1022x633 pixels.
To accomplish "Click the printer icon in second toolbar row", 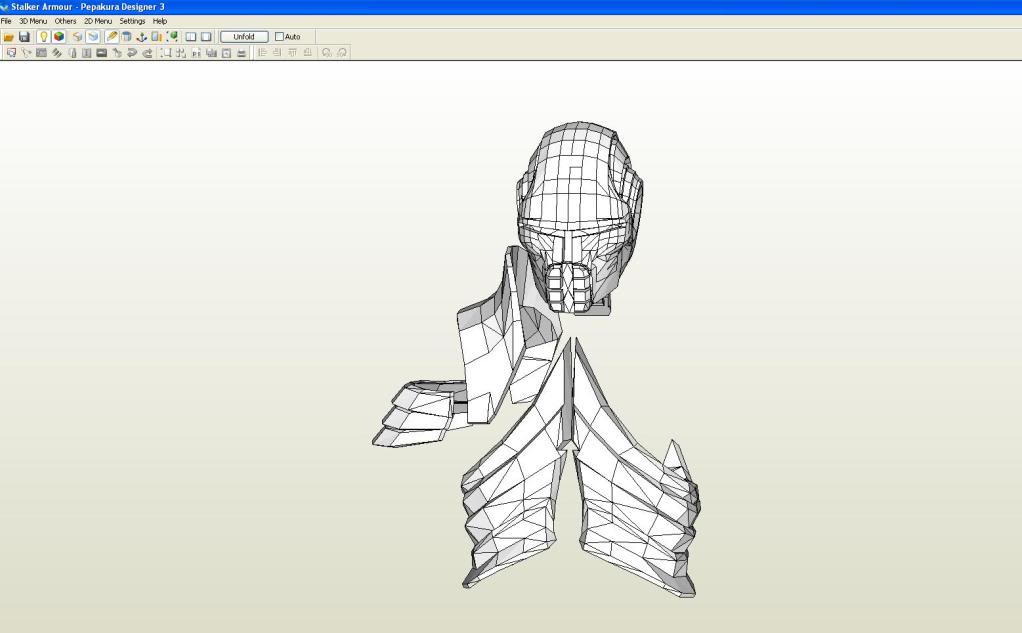I will [x=242, y=53].
